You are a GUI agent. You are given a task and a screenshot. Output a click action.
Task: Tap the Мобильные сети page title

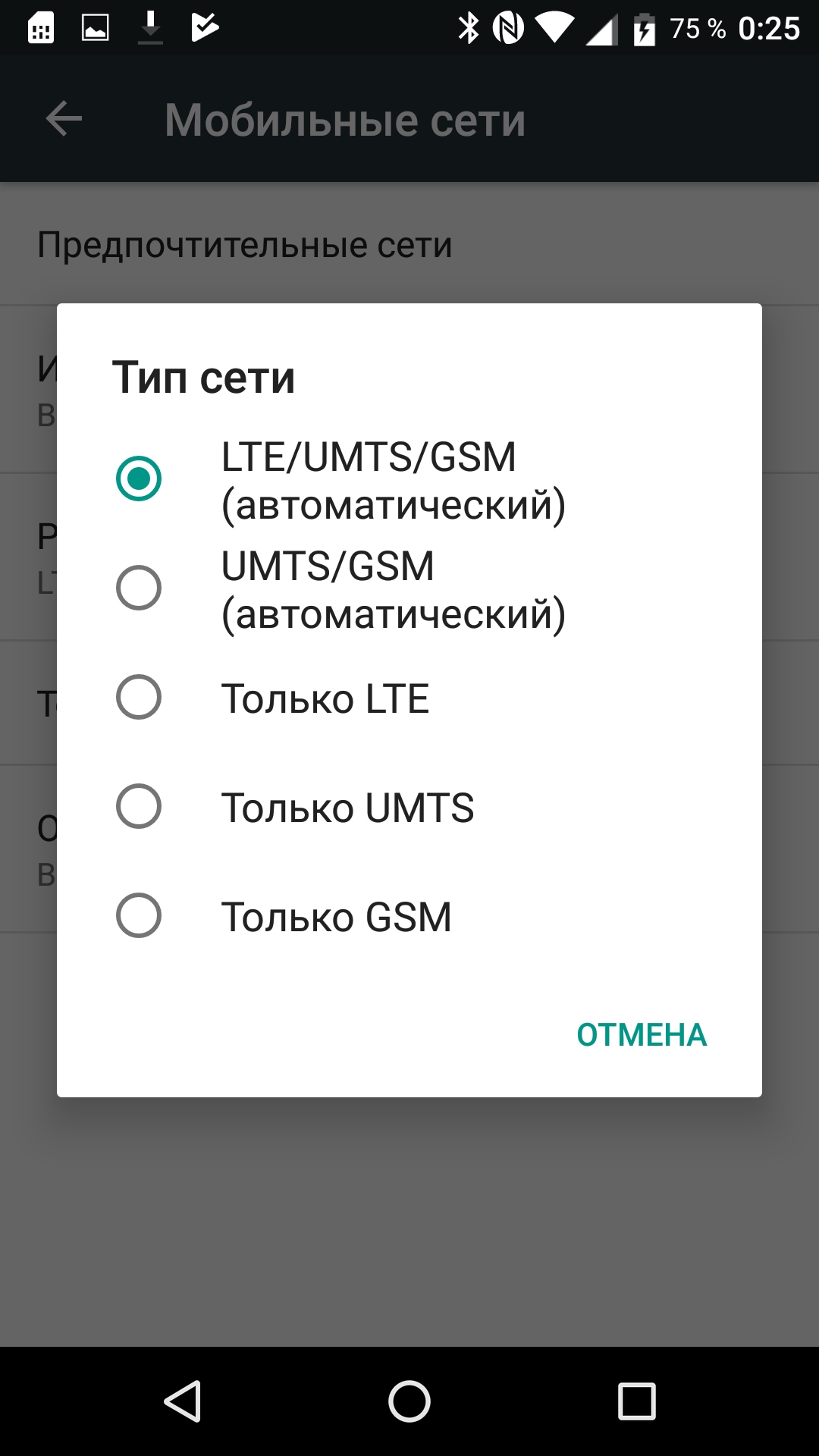(345, 120)
